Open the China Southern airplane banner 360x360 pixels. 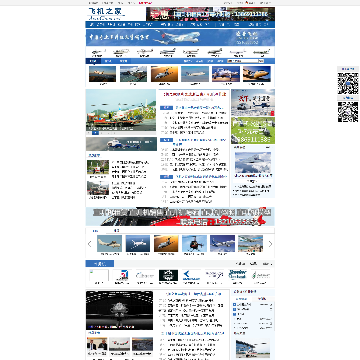tap(180, 38)
